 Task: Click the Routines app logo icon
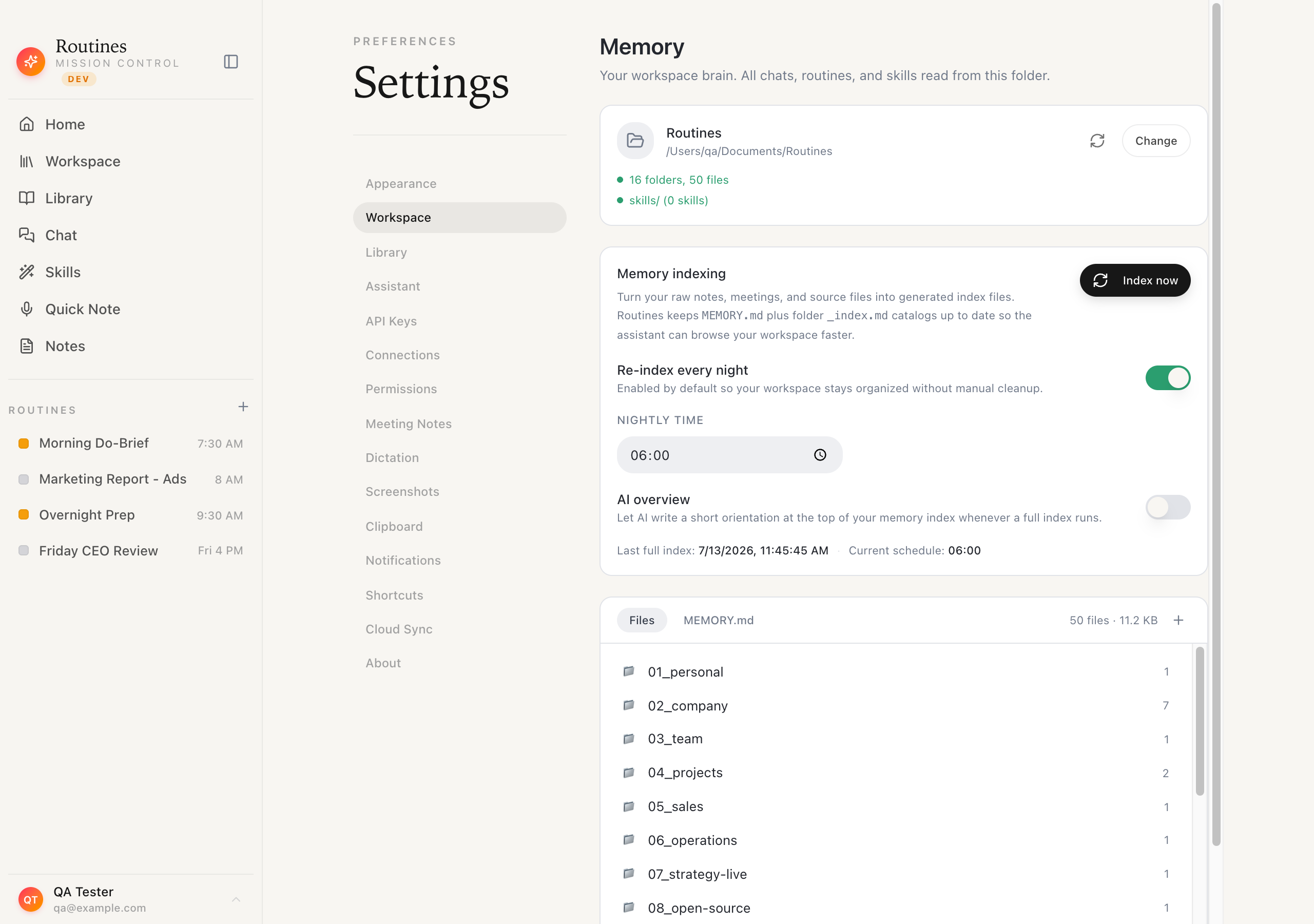(x=31, y=61)
